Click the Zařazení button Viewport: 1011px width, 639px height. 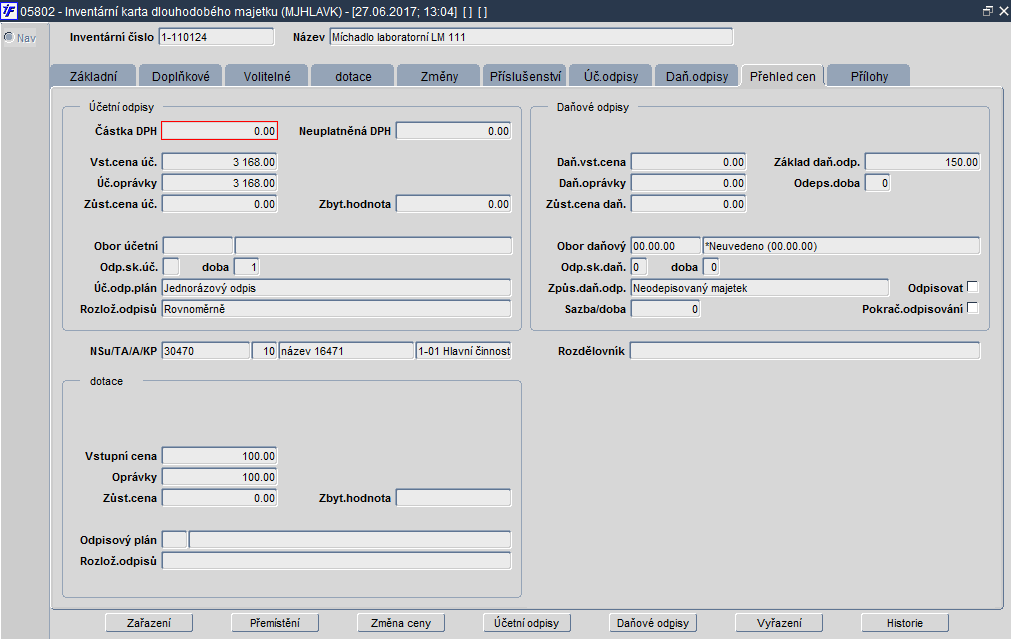coord(149,623)
